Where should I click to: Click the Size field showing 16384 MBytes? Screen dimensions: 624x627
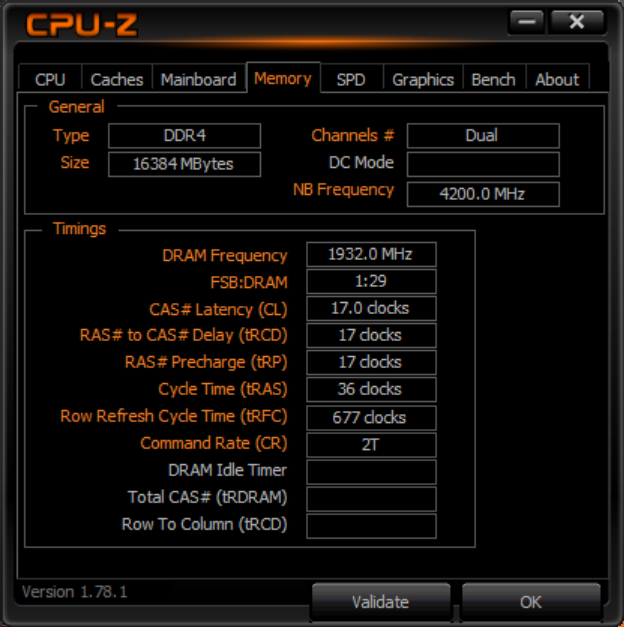[x=184, y=164]
